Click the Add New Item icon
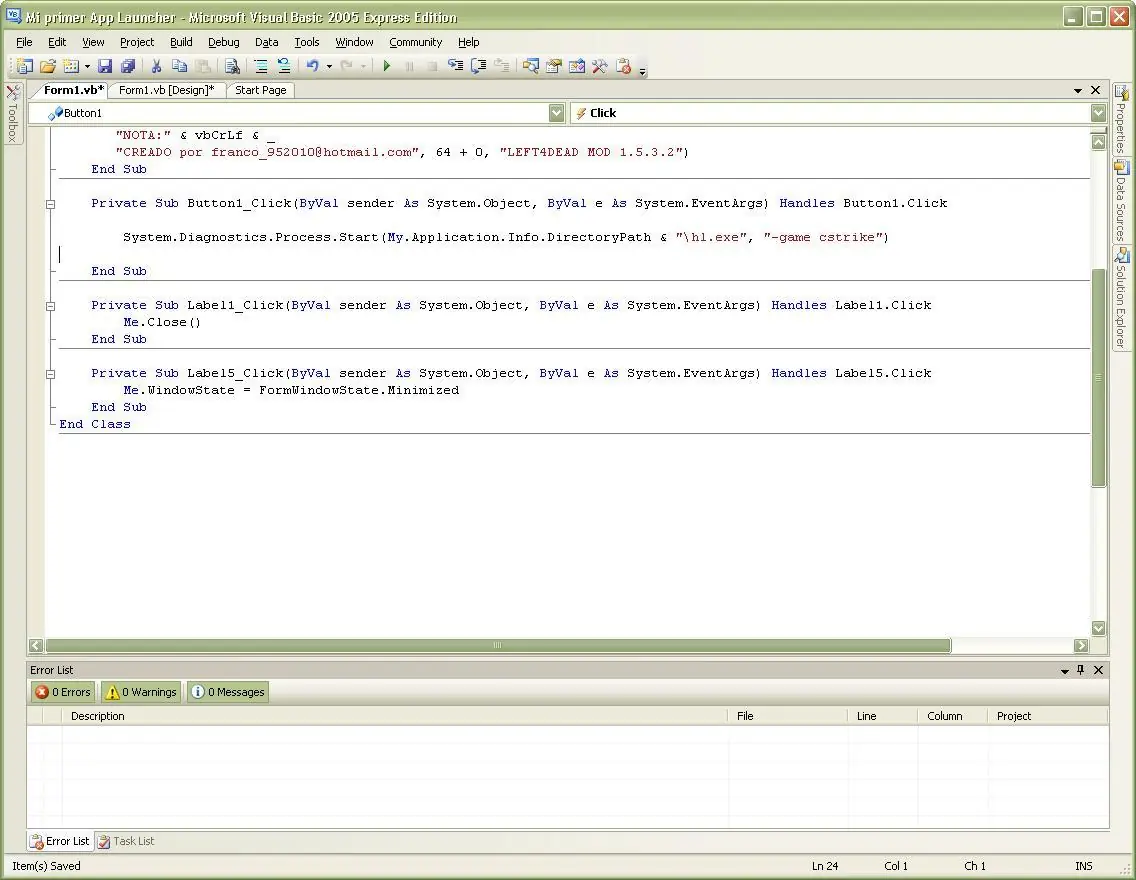This screenshot has width=1136, height=880. 71,67
